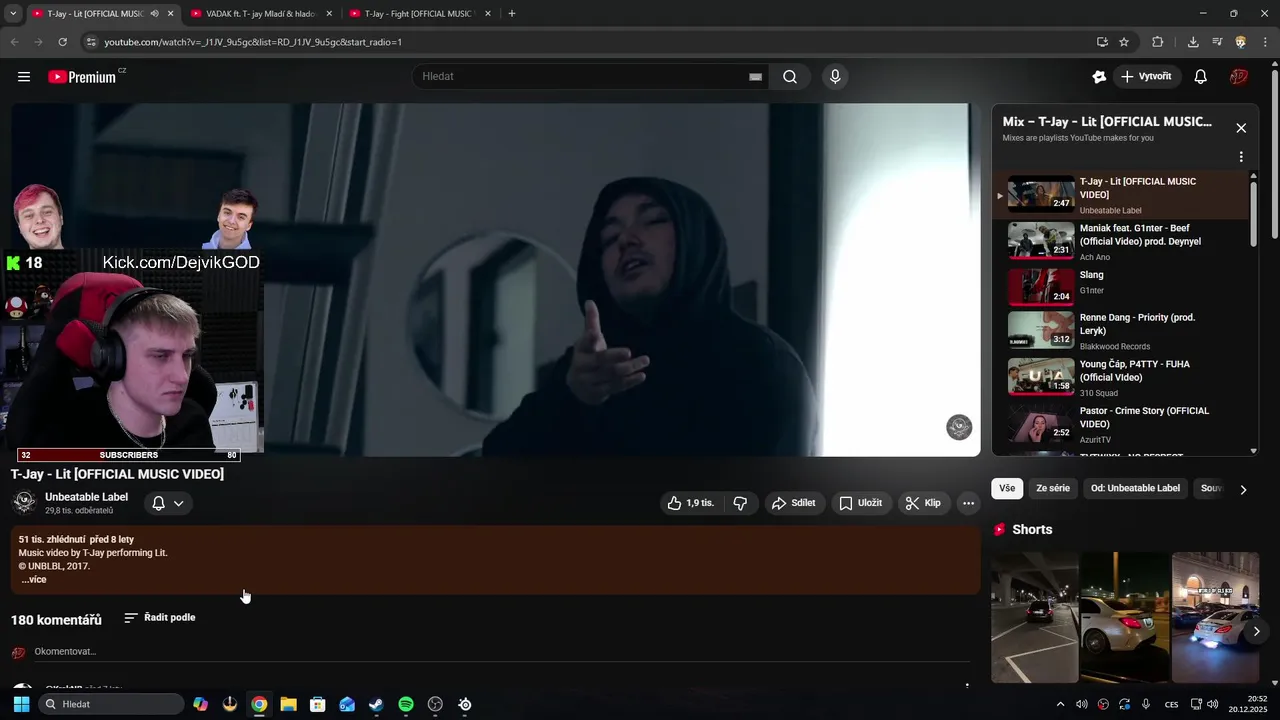The width and height of the screenshot is (1280, 720).
Task: Play Slang by G1nter from mix
Action: [1122, 287]
